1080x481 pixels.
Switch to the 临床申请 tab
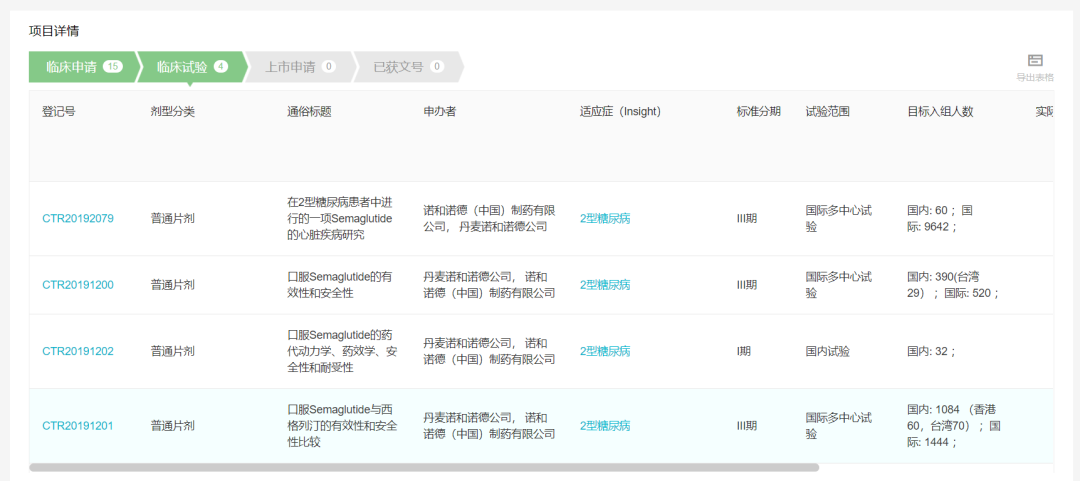(x=83, y=67)
